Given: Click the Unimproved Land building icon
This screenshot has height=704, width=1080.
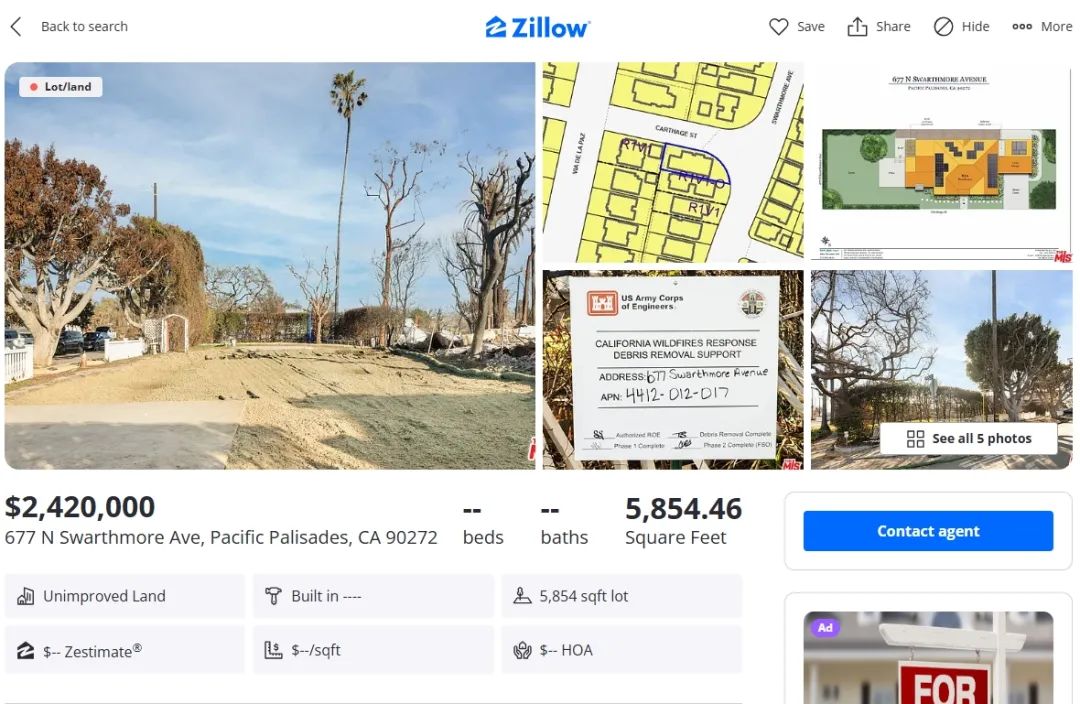Looking at the screenshot, I should tap(25, 596).
